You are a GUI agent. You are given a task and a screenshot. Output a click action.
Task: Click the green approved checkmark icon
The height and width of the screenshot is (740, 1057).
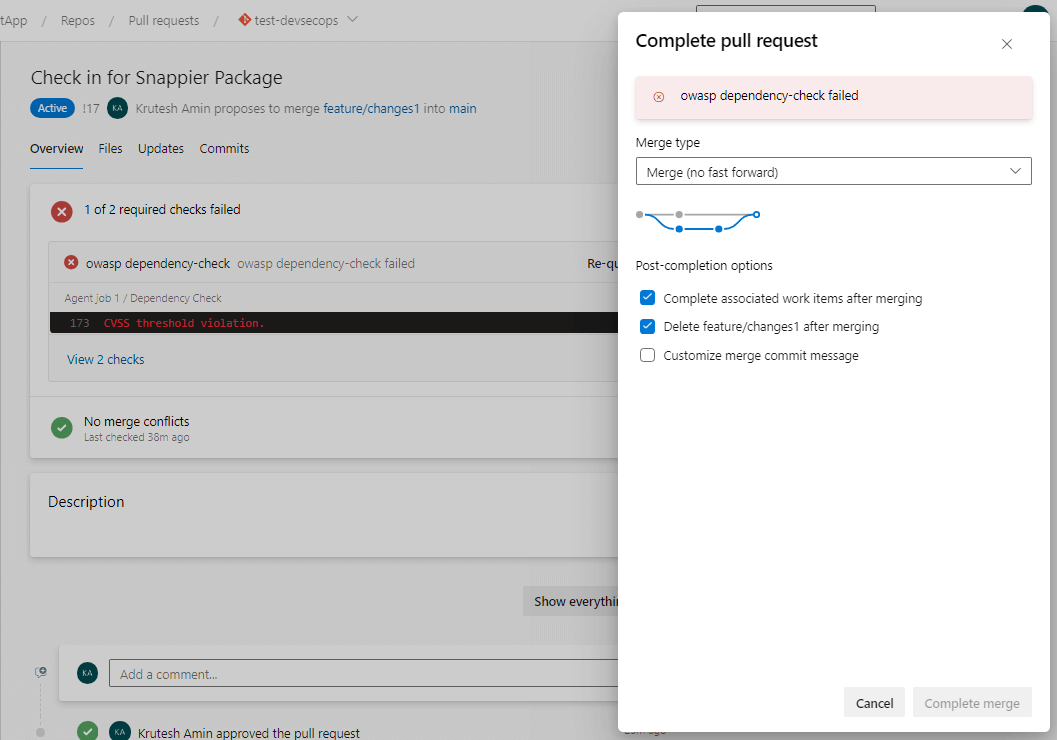[x=88, y=732]
